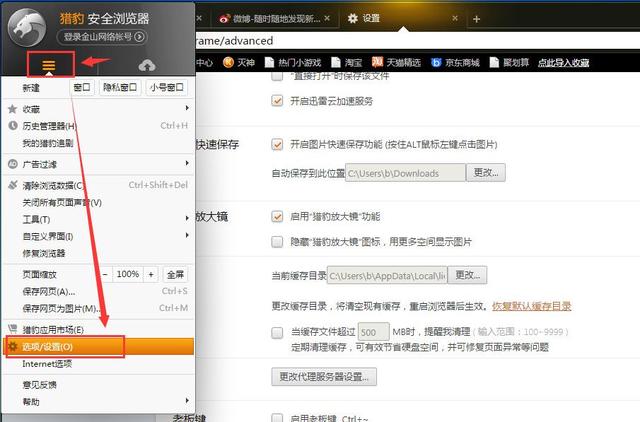Click the cart icon for 猎豹应用市场

click(x=13, y=329)
